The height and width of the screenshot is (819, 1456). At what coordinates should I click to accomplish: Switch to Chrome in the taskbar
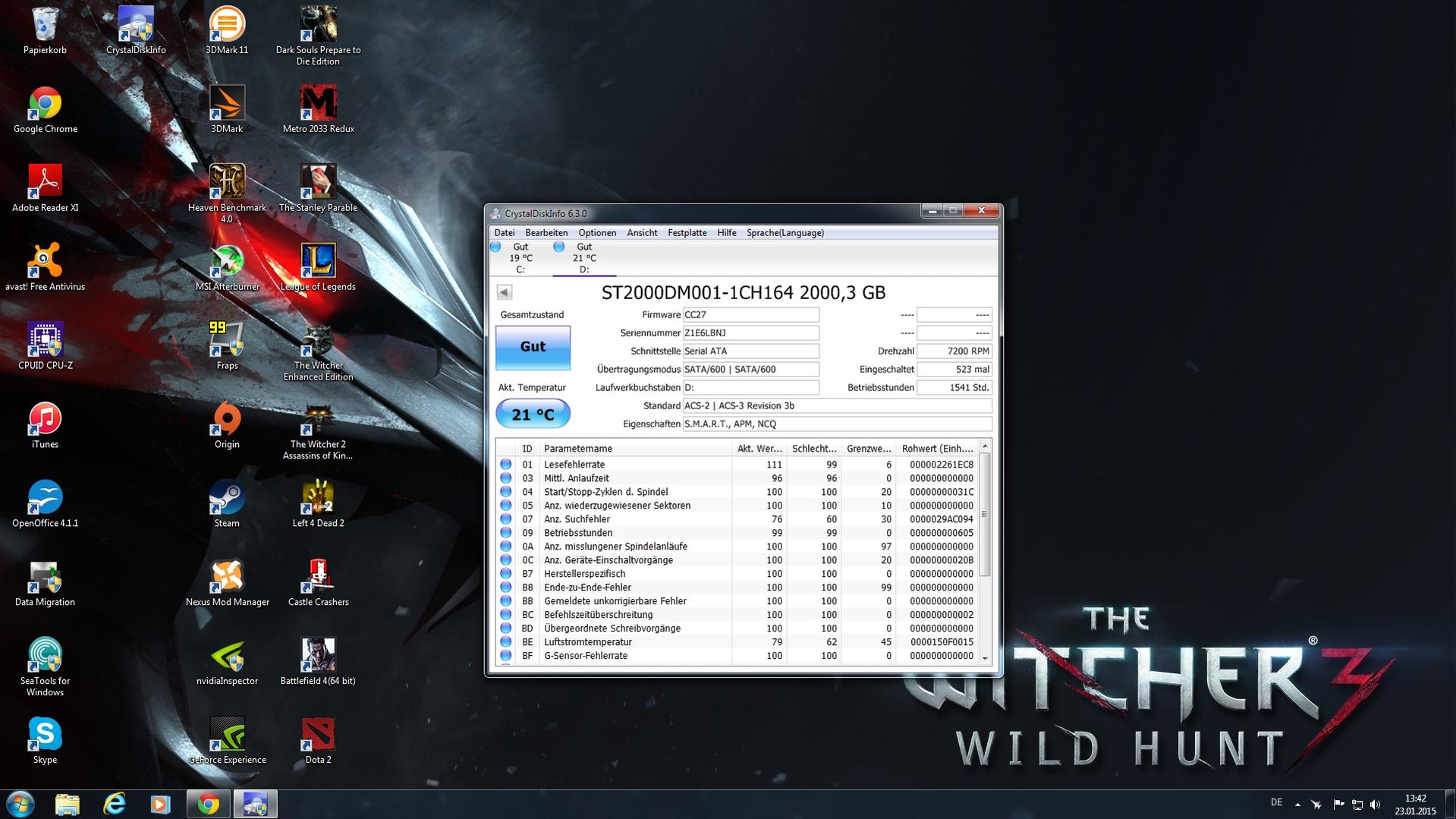click(x=209, y=804)
